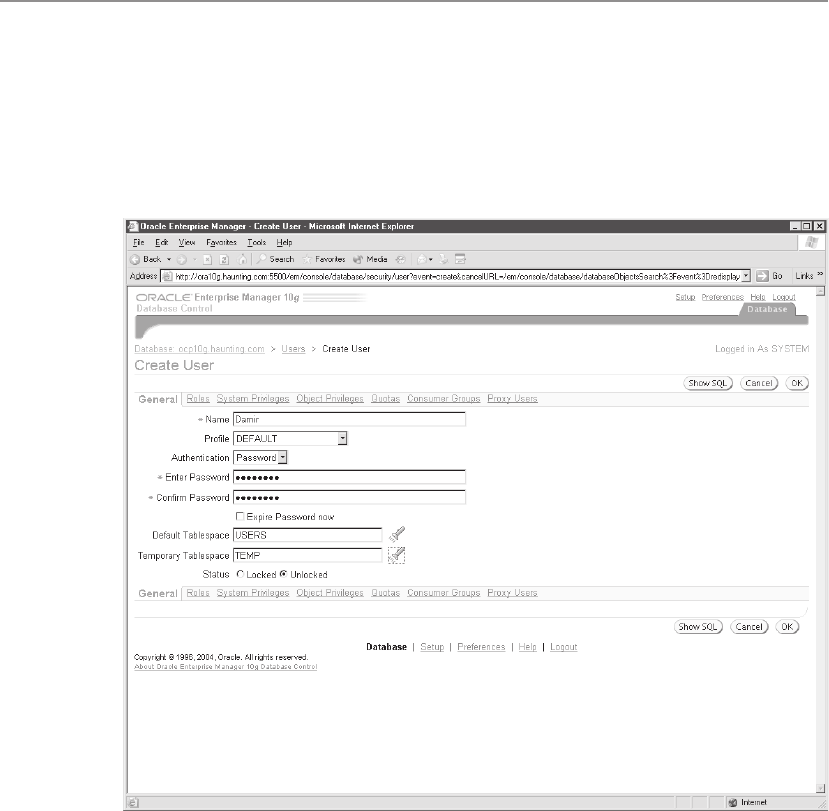Click the Enter Password field

(349, 477)
